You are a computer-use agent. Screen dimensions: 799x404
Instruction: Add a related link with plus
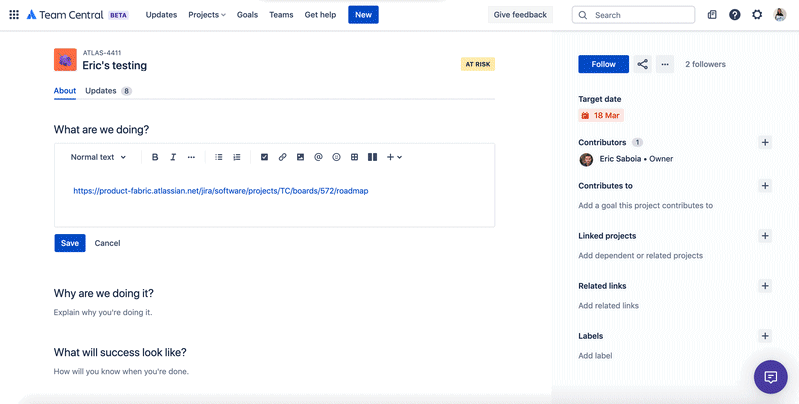point(765,286)
